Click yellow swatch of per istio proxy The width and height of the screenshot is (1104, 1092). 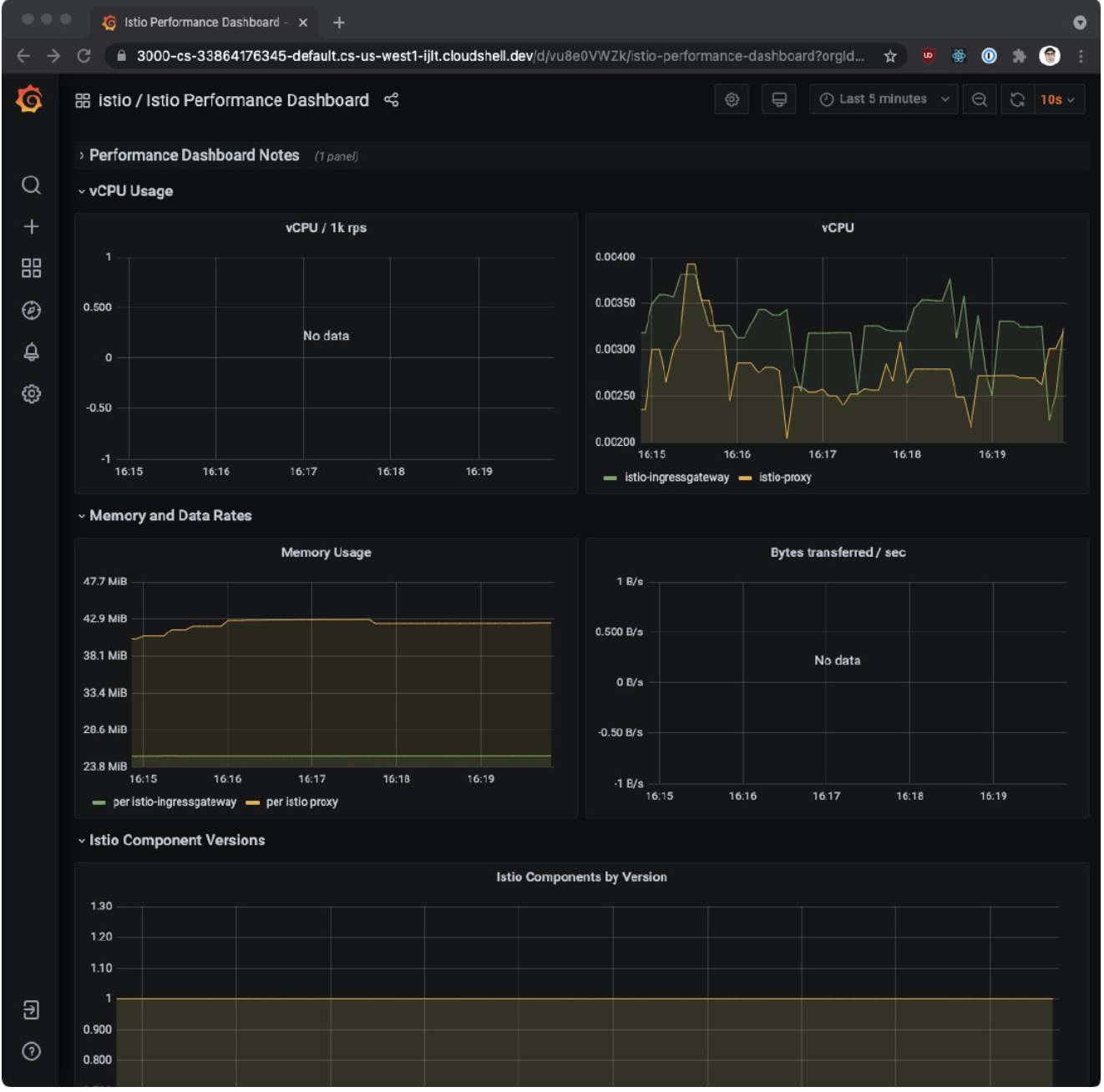(x=252, y=803)
